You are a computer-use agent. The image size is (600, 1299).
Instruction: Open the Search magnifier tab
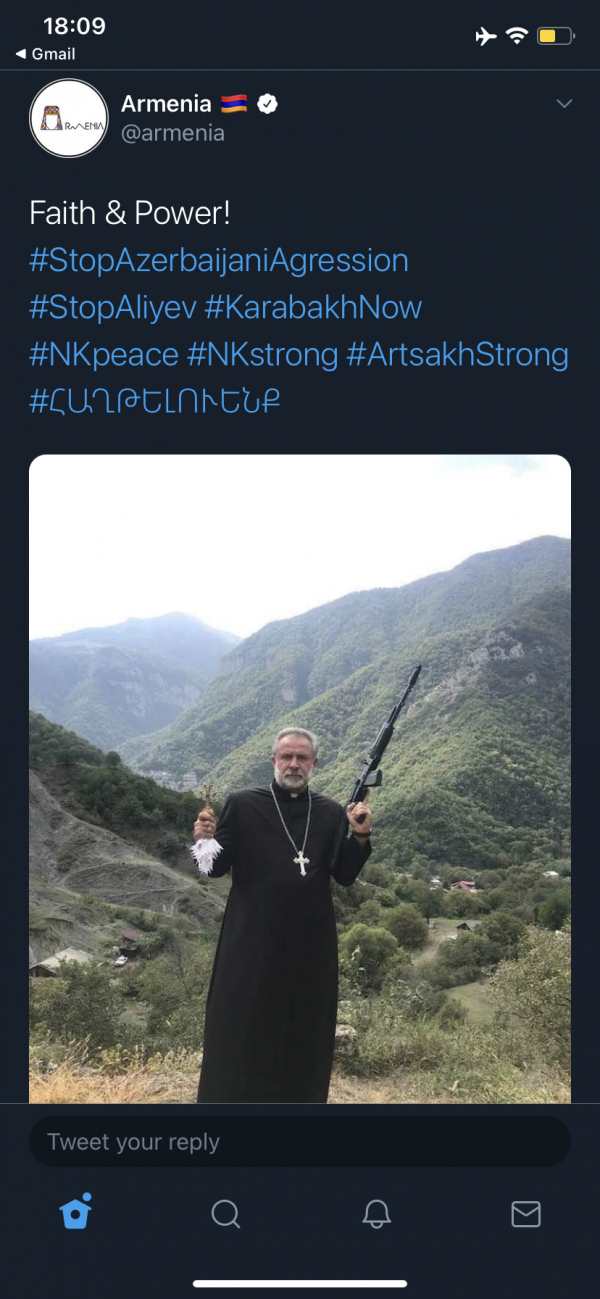(x=226, y=1213)
